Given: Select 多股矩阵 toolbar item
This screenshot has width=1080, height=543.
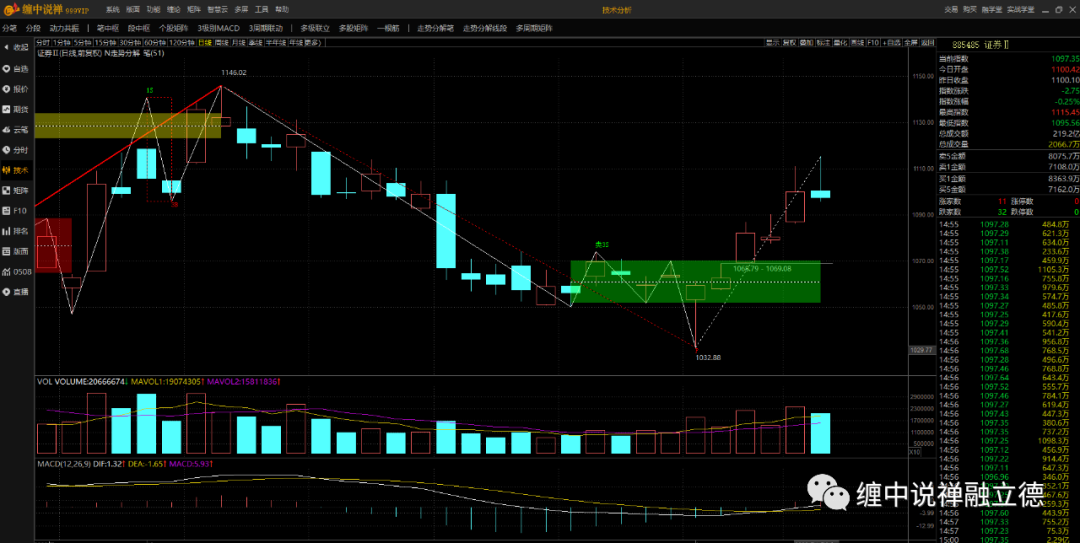Looking at the screenshot, I should point(353,28).
